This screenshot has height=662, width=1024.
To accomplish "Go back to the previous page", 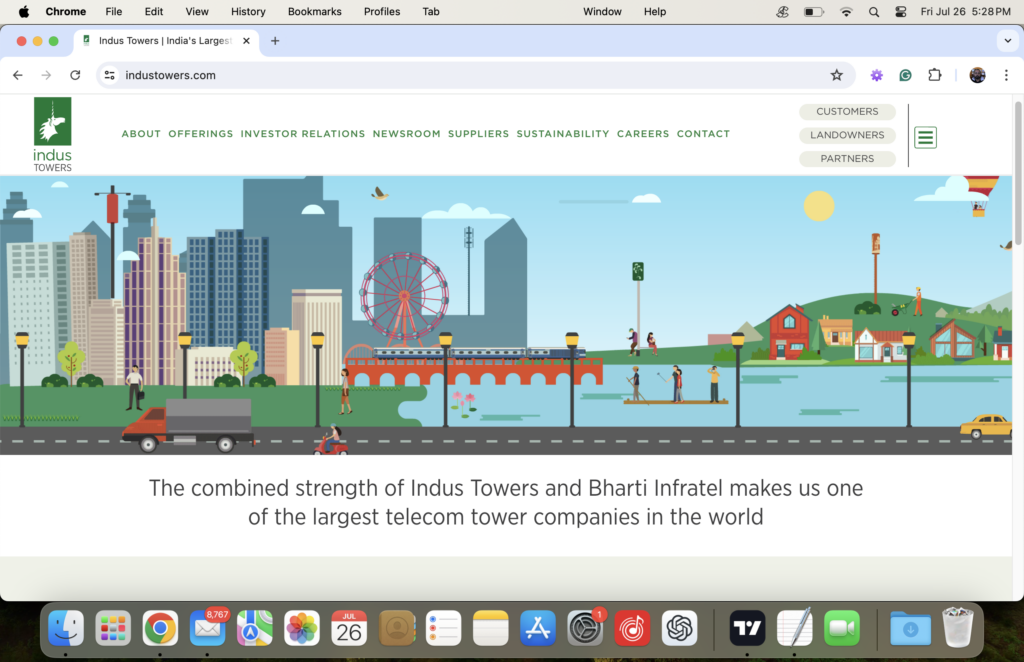I will click(18, 75).
